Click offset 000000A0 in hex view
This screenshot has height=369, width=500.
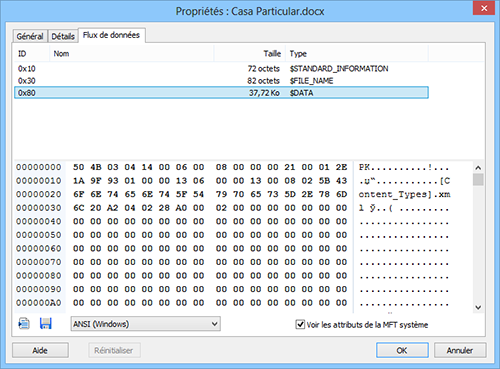[39, 303]
